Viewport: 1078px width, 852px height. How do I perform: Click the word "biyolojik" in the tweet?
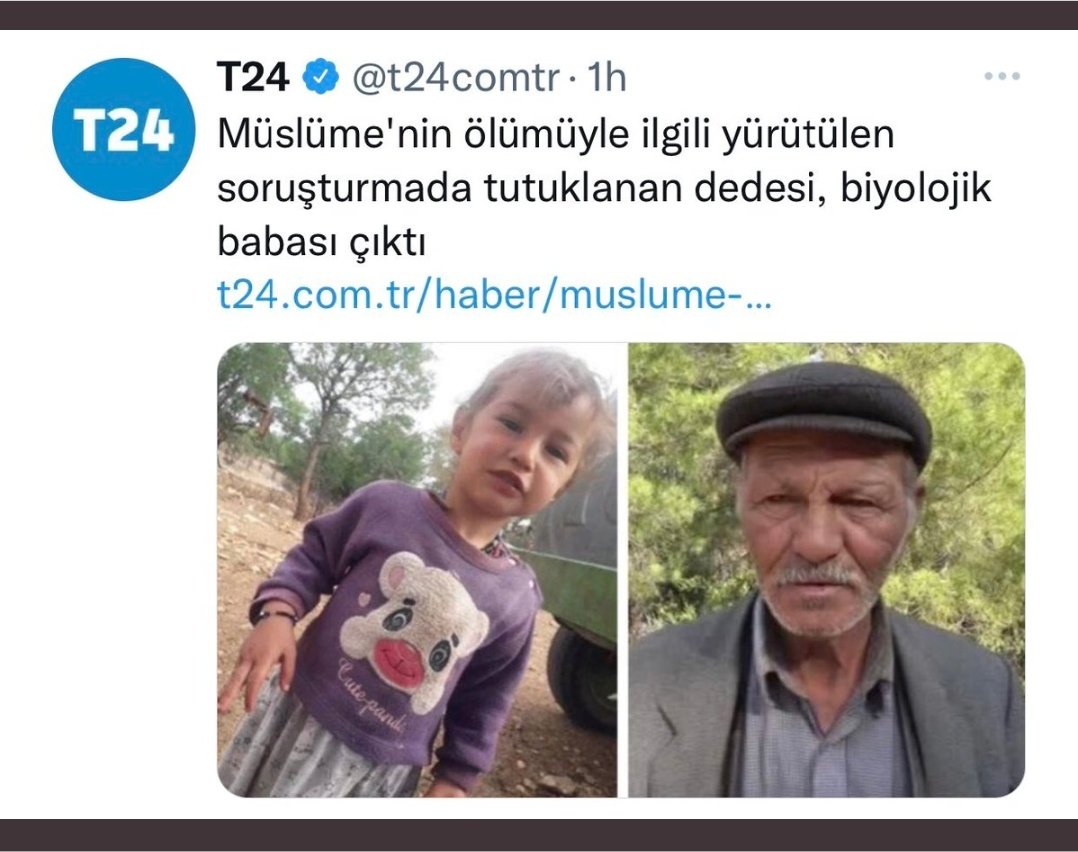coord(916,188)
